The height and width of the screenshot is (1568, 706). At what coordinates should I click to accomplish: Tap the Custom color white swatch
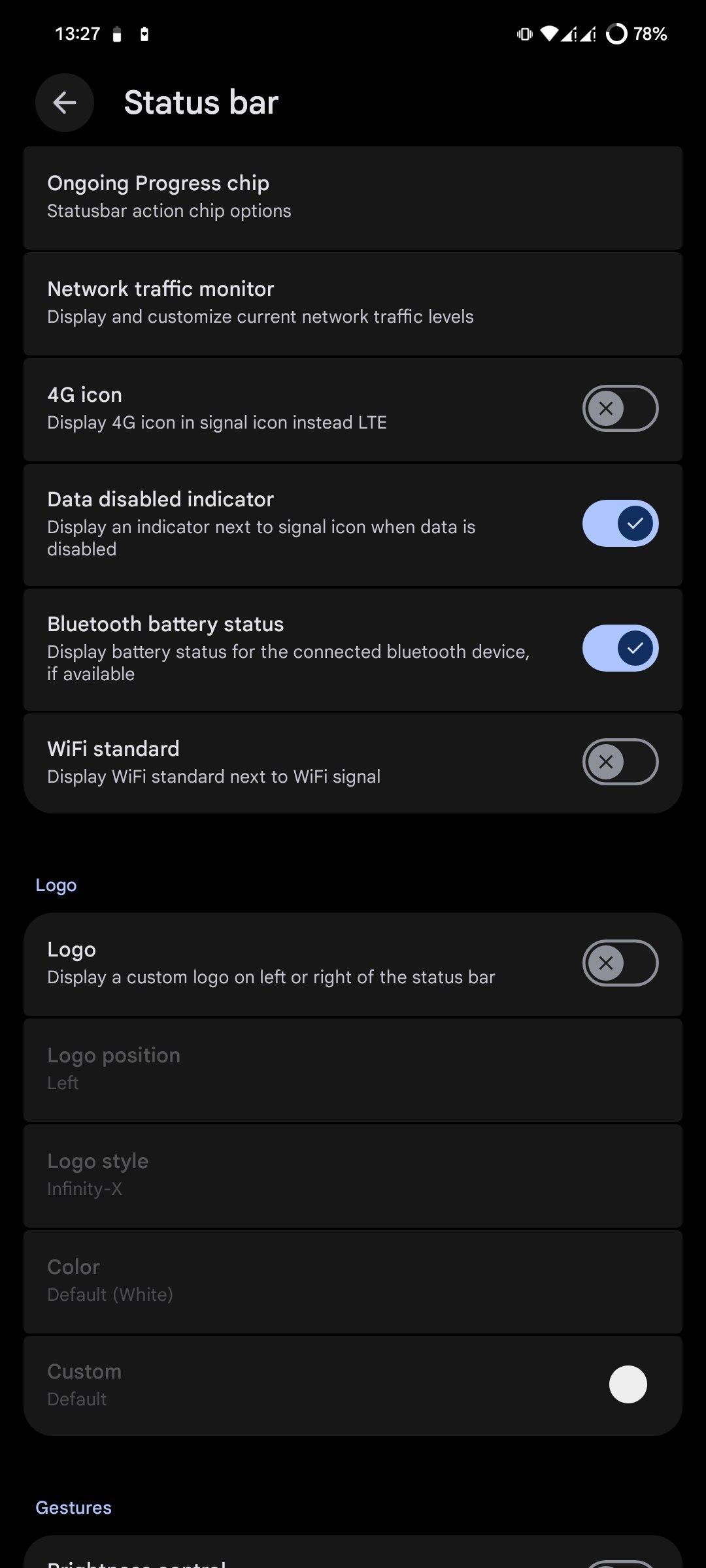click(628, 1384)
